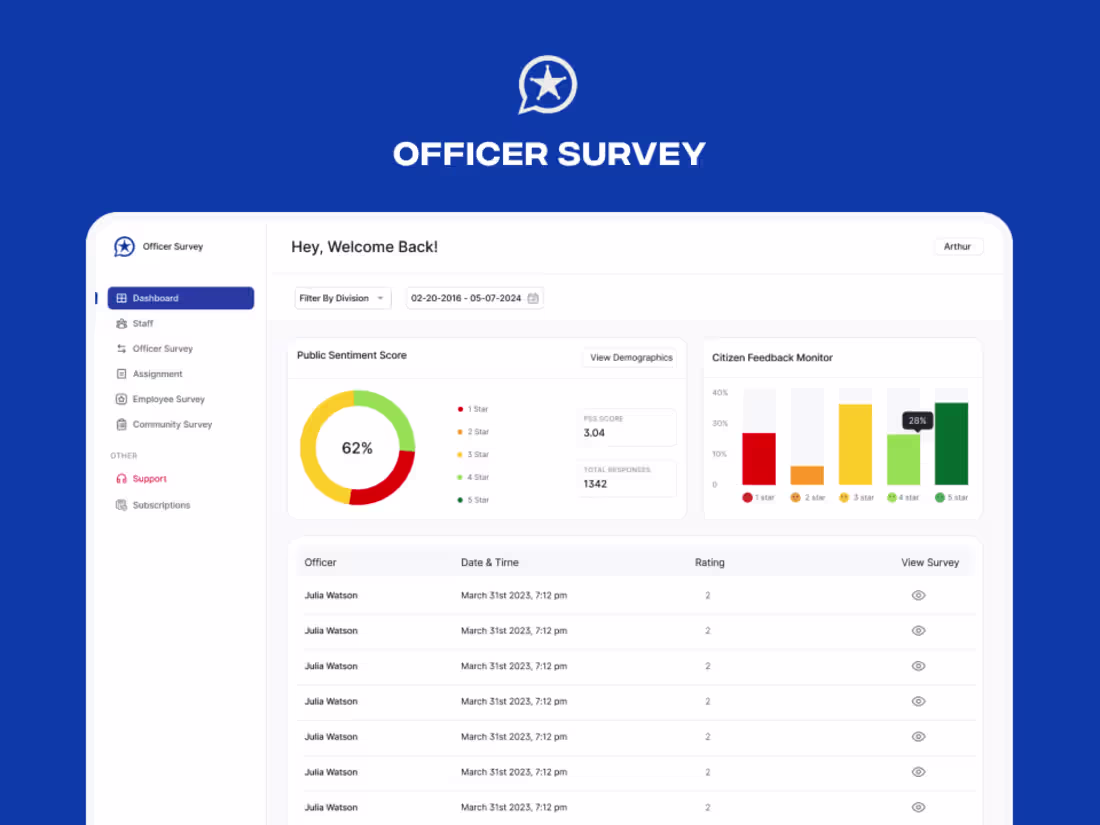Viewport: 1100px width, 825px height.
Task: Open the survey on the last visible table row
Action: point(918,806)
